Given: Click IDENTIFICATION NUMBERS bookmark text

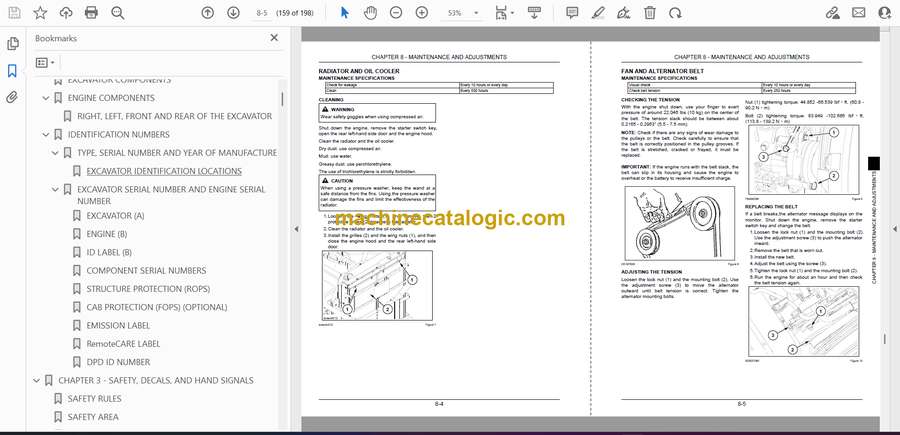Looking at the screenshot, I should tap(119, 135).
